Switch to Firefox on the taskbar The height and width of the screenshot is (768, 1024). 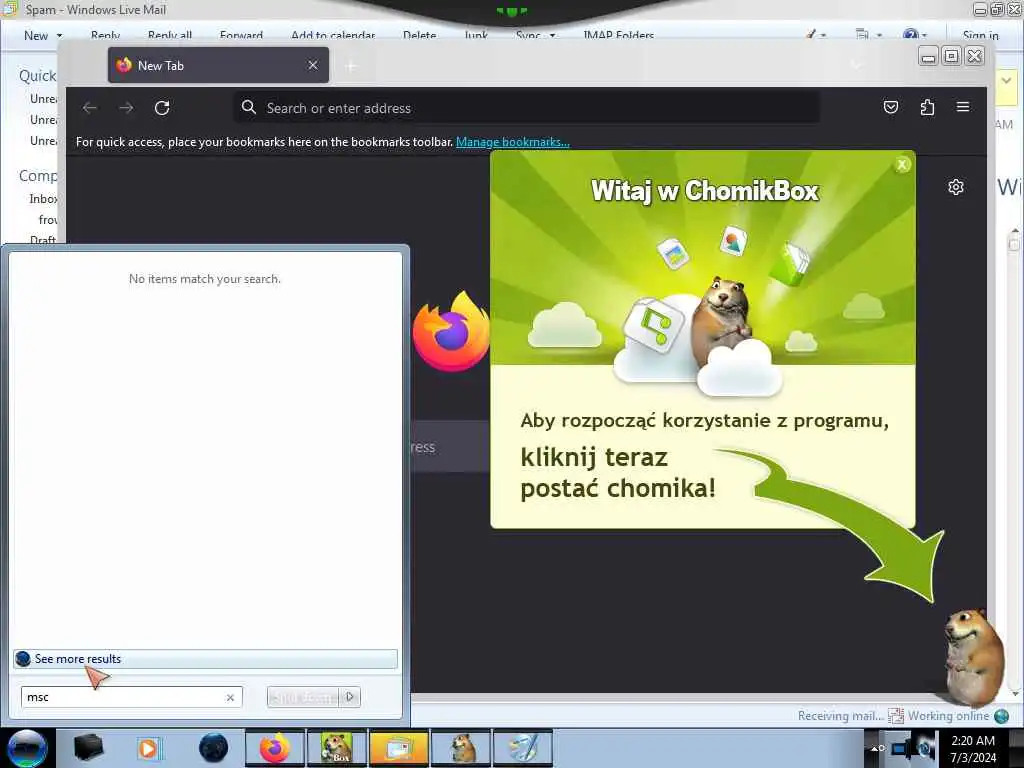(275, 748)
